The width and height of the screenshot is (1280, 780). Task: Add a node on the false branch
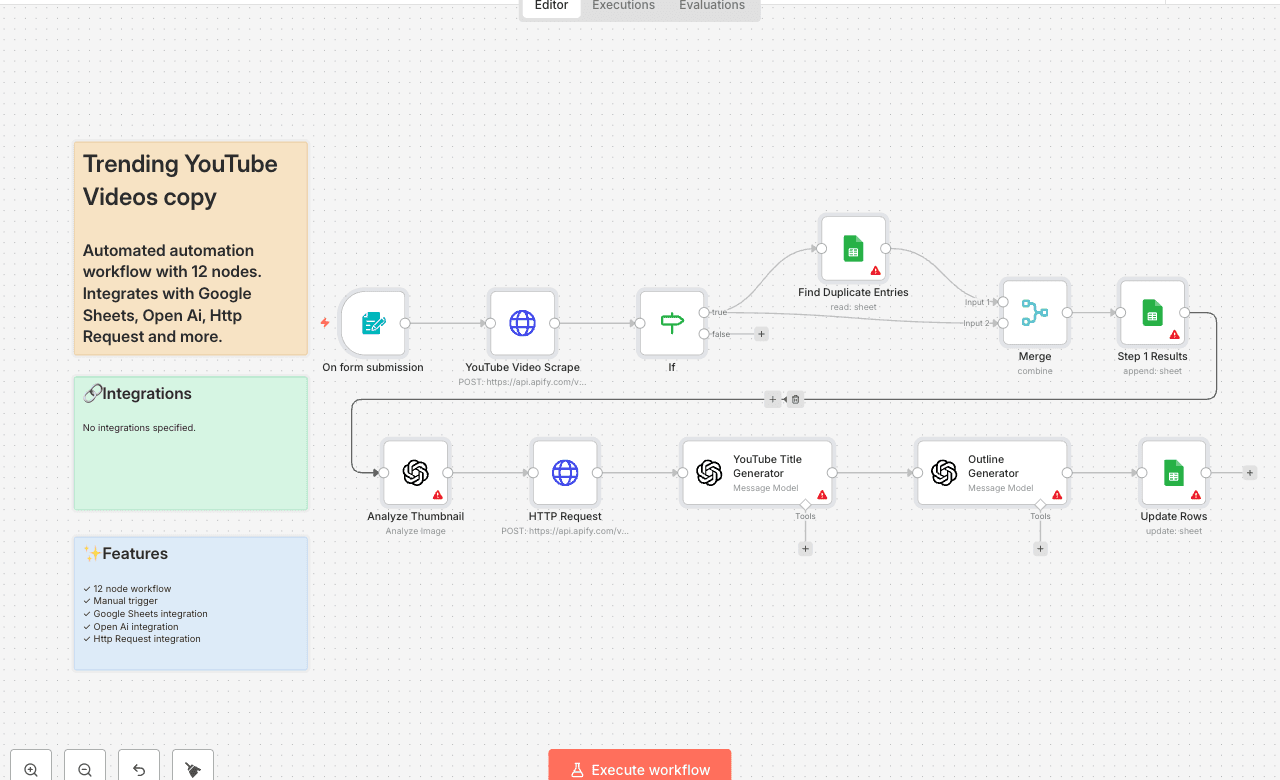tap(761, 333)
